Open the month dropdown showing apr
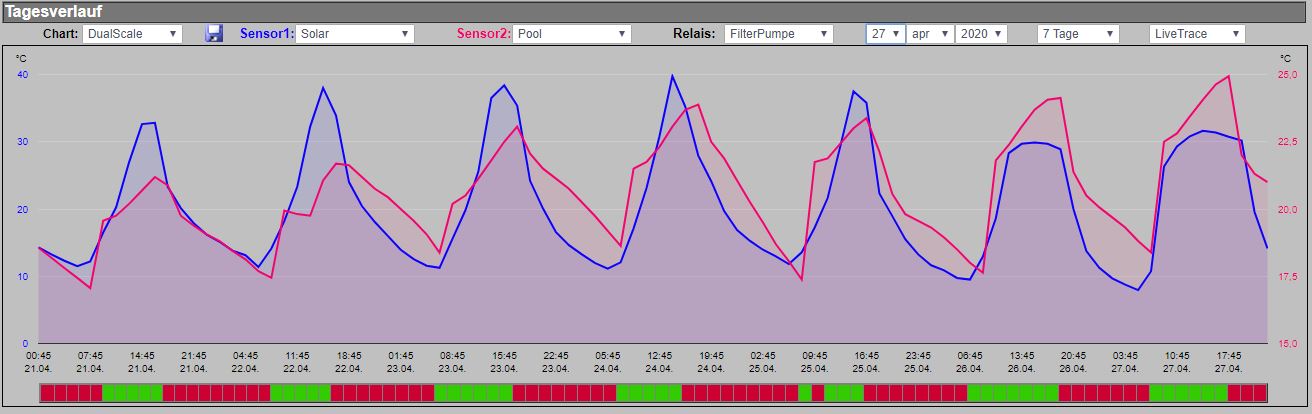1312x414 pixels. (x=931, y=33)
